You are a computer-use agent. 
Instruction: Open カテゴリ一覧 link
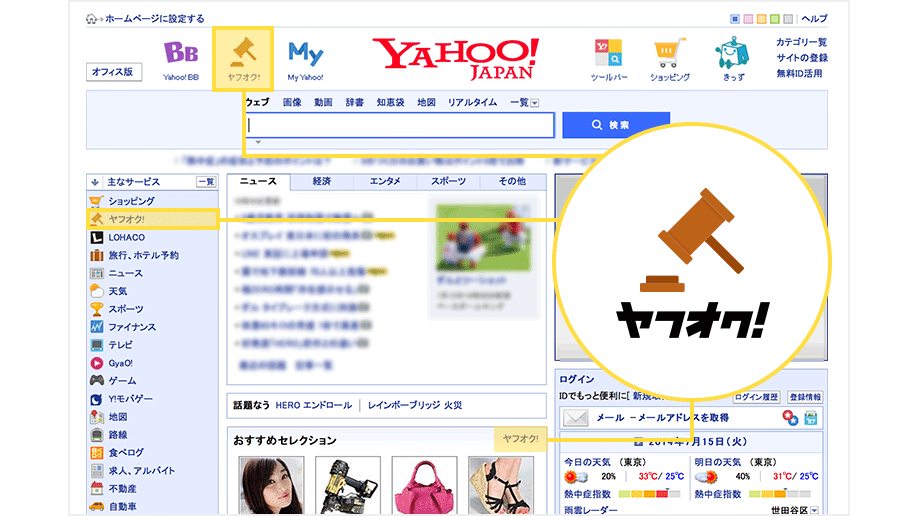(x=801, y=42)
